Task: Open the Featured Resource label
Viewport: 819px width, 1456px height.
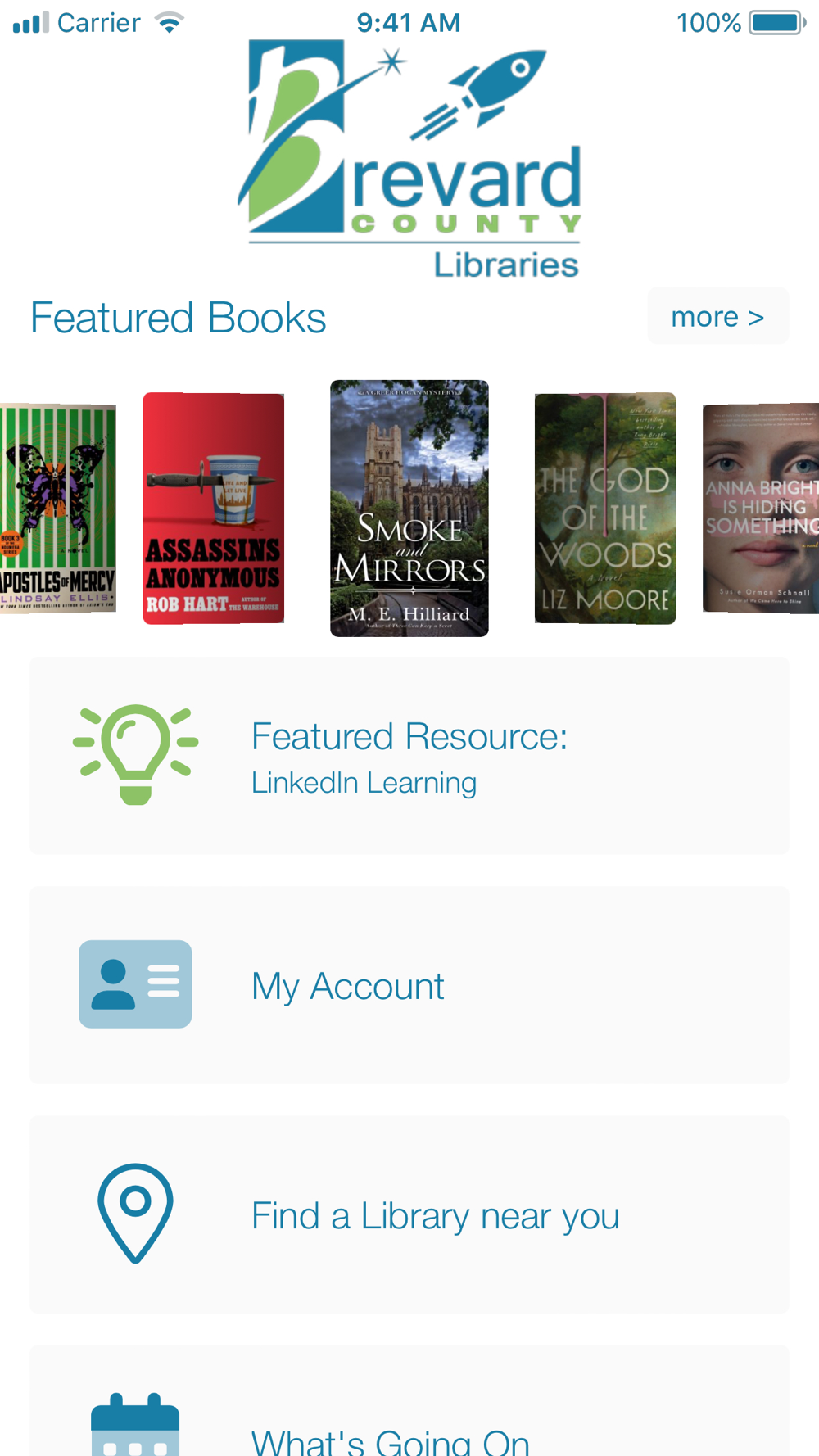Action: pyautogui.click(x=409, y=736)
